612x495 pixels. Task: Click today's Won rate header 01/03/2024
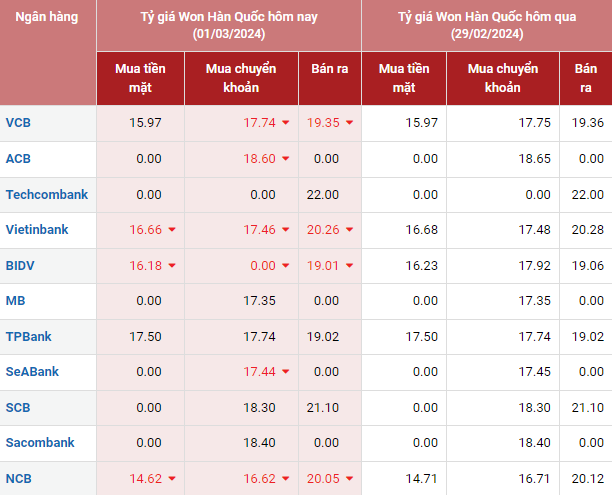(x=228, y=25)
